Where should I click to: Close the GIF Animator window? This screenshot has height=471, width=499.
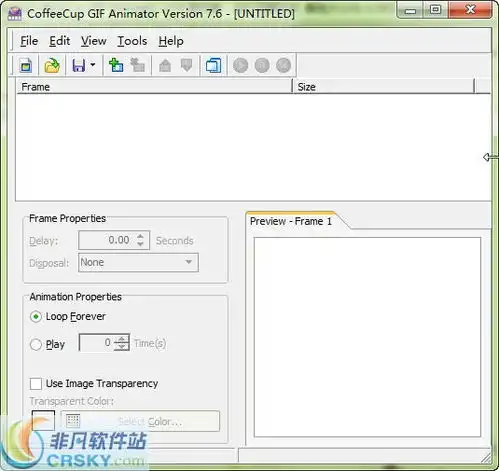[x=470, y=10]
